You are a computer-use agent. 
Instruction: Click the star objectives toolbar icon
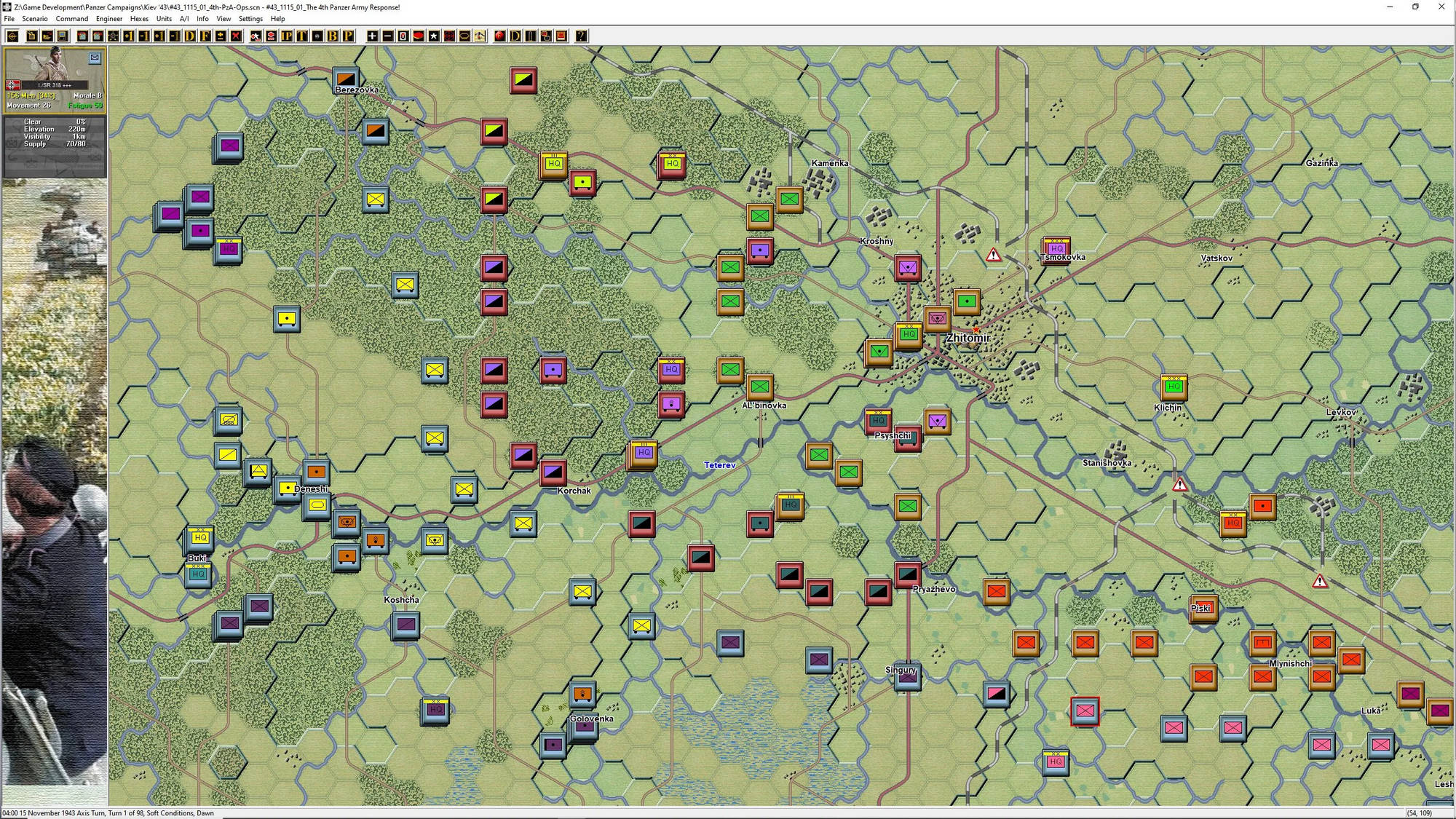433,35
